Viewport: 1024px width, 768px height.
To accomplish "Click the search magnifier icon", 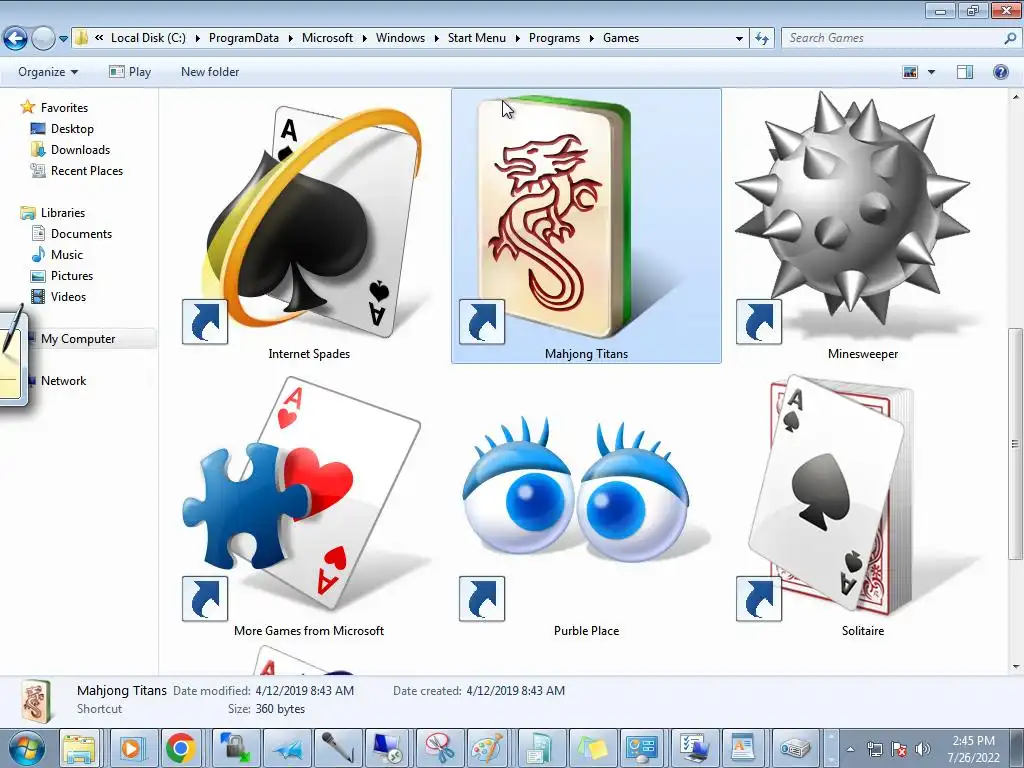I will pos(1010,38).
